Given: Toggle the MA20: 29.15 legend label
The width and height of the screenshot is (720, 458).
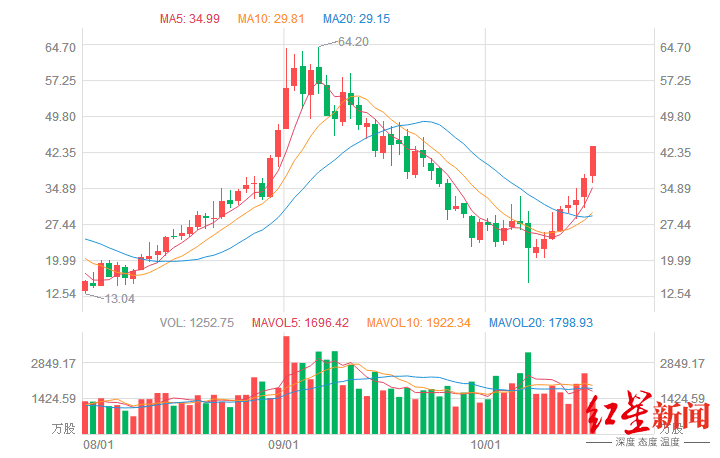Looking at the screenshot, I should point(357,18).
